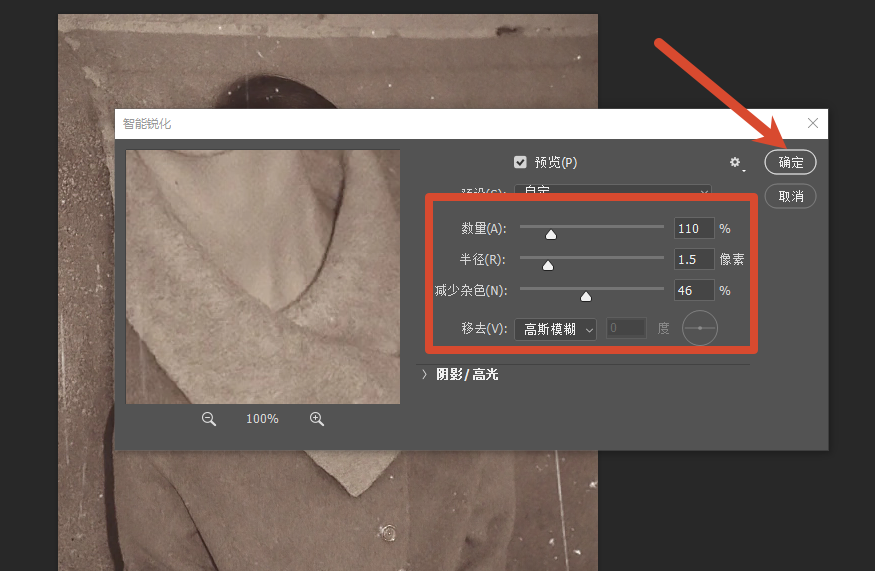Image resolution: width=875 pixels, height=571 pixels.
Task: Click the disabled angle field showing 0
Action: coord(626,328)
